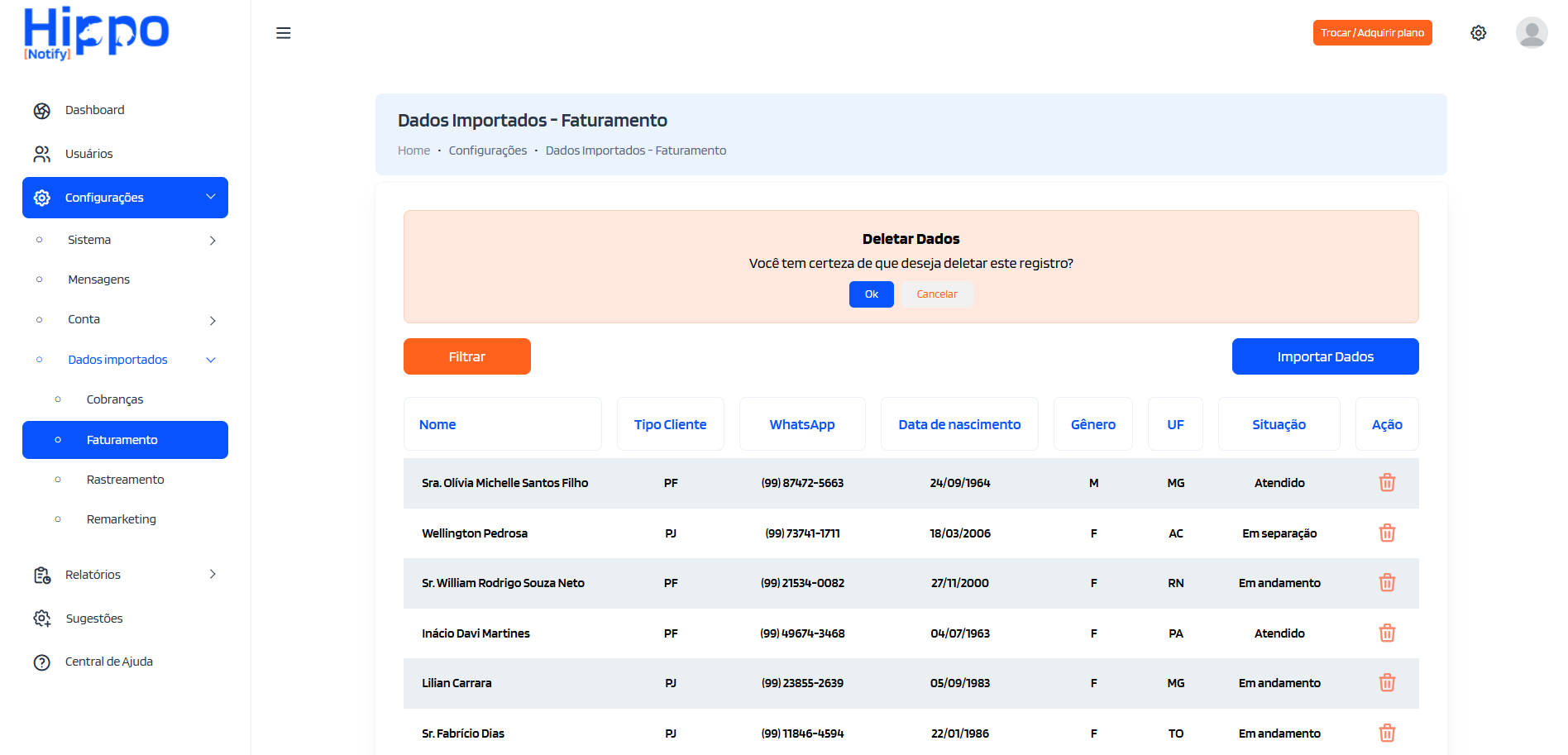Open Cobranças under Dados importados
This screenshot has height=755, width=1568.
pyautogui.click(x=115, y=399)
